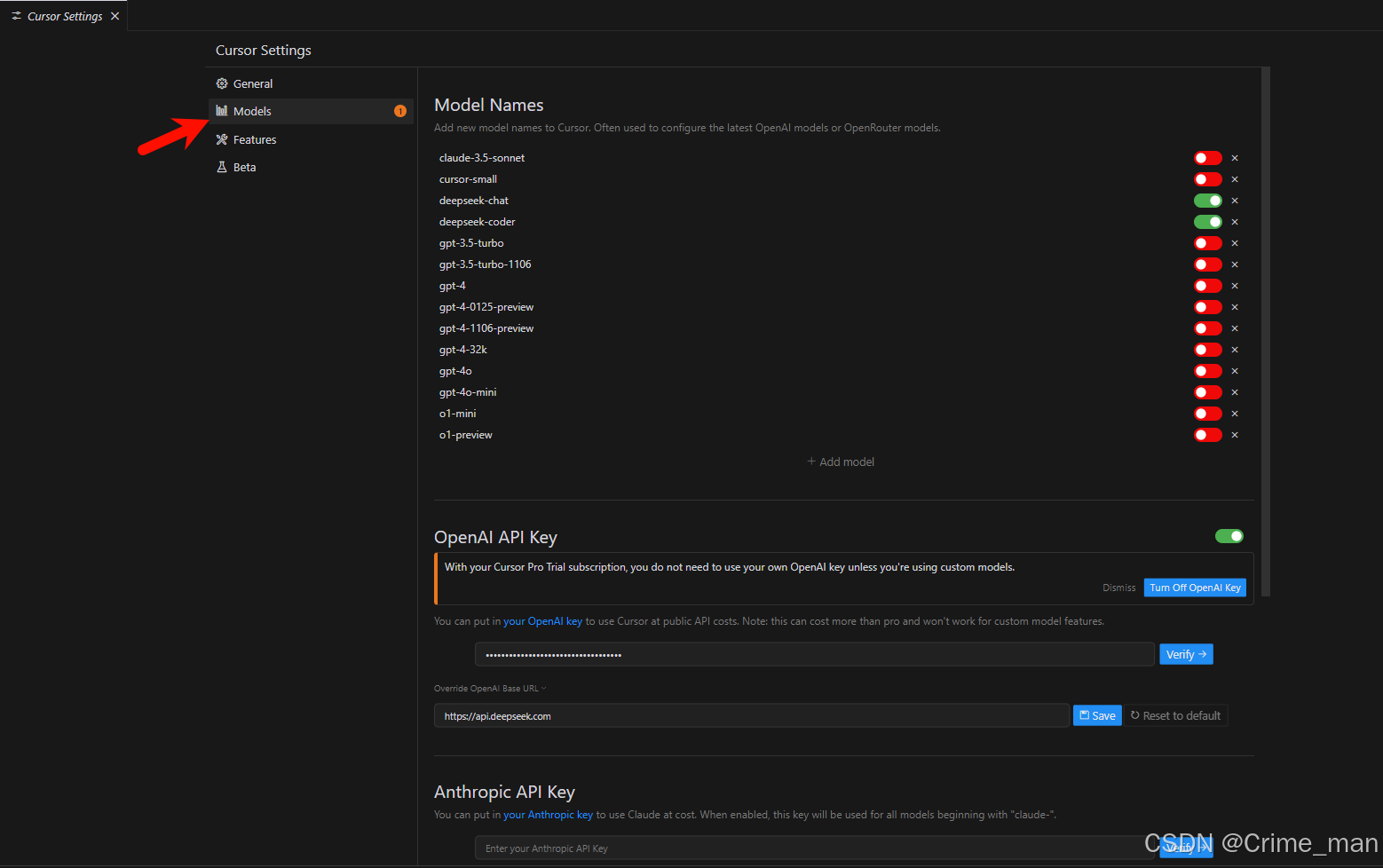Select the Models settings section

[311, 111]
